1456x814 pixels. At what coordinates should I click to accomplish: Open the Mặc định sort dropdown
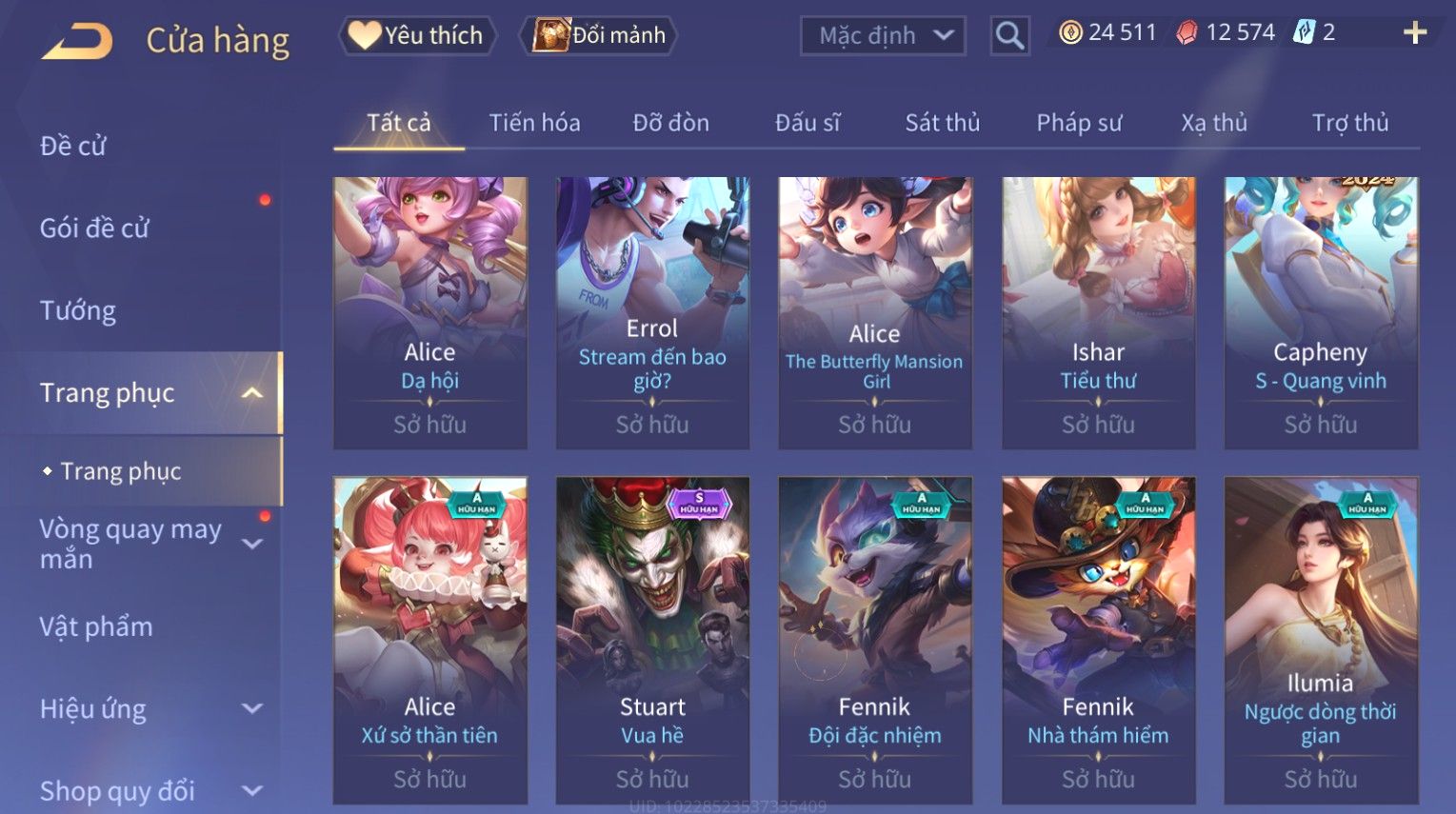pyautogui.click(x=883, y=36)
